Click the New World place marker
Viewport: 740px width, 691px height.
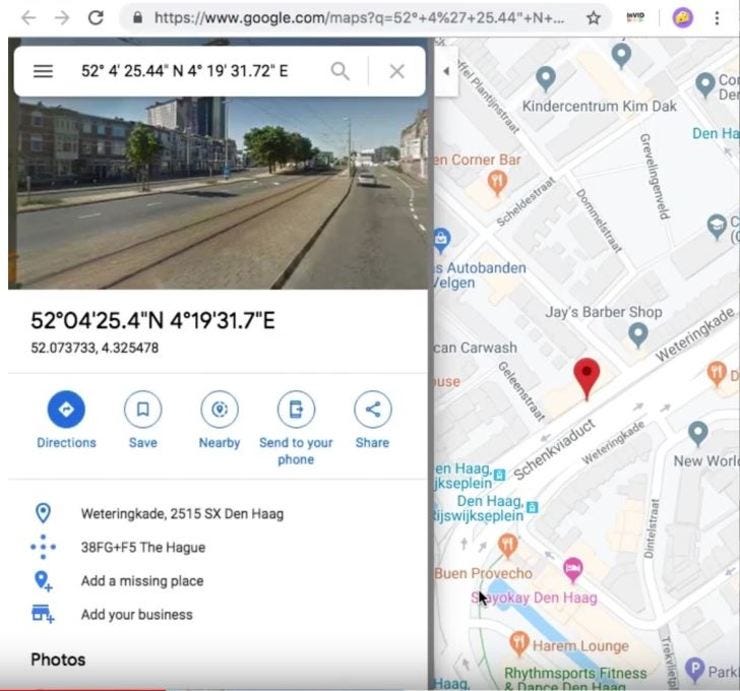click(x=698, y=434)
